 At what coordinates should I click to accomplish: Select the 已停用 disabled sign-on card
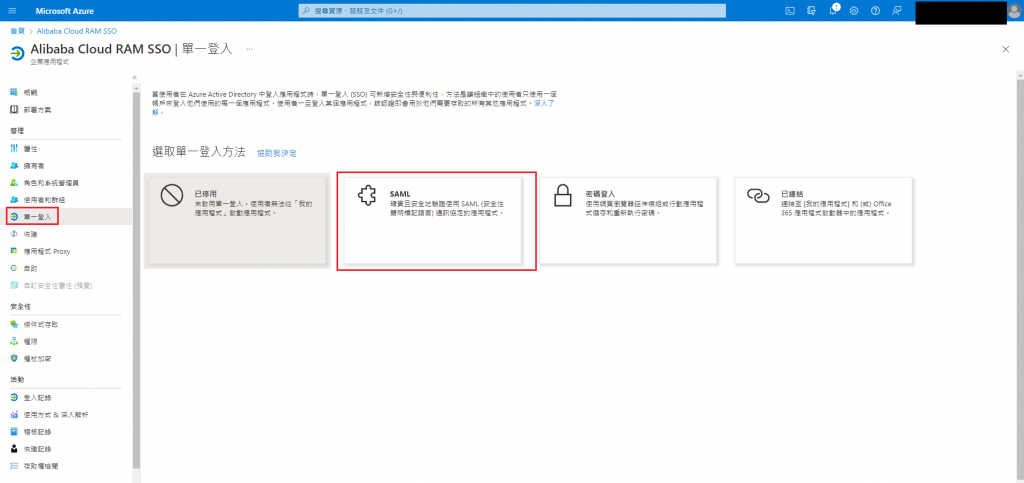coord(237,221)
